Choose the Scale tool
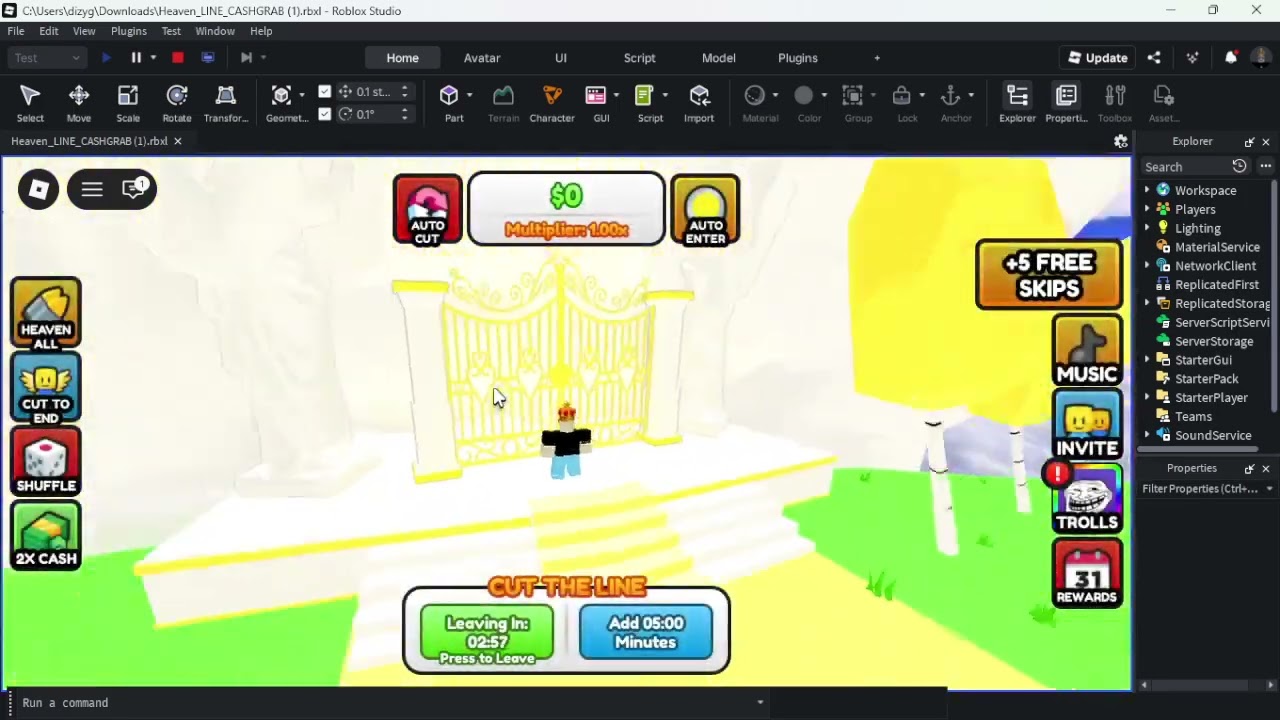 [x=128, y=103]
